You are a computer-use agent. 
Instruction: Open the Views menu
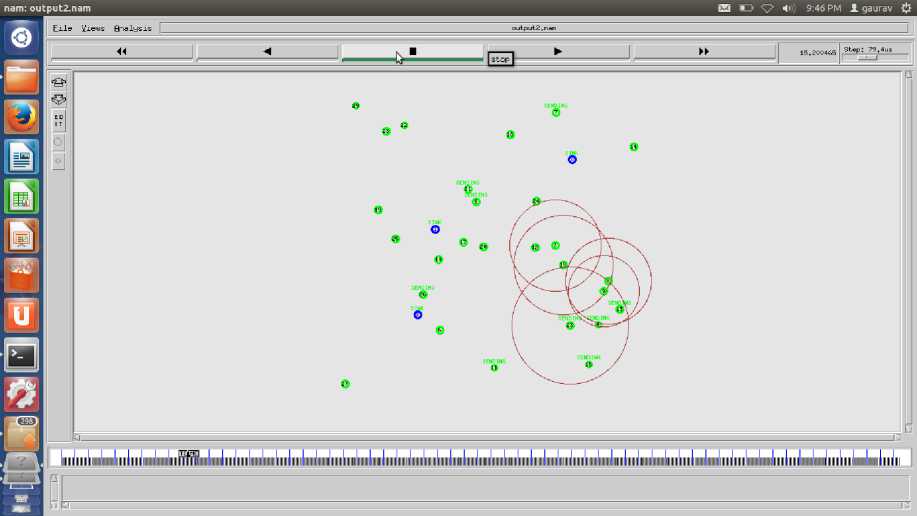[x=92, y=28]
